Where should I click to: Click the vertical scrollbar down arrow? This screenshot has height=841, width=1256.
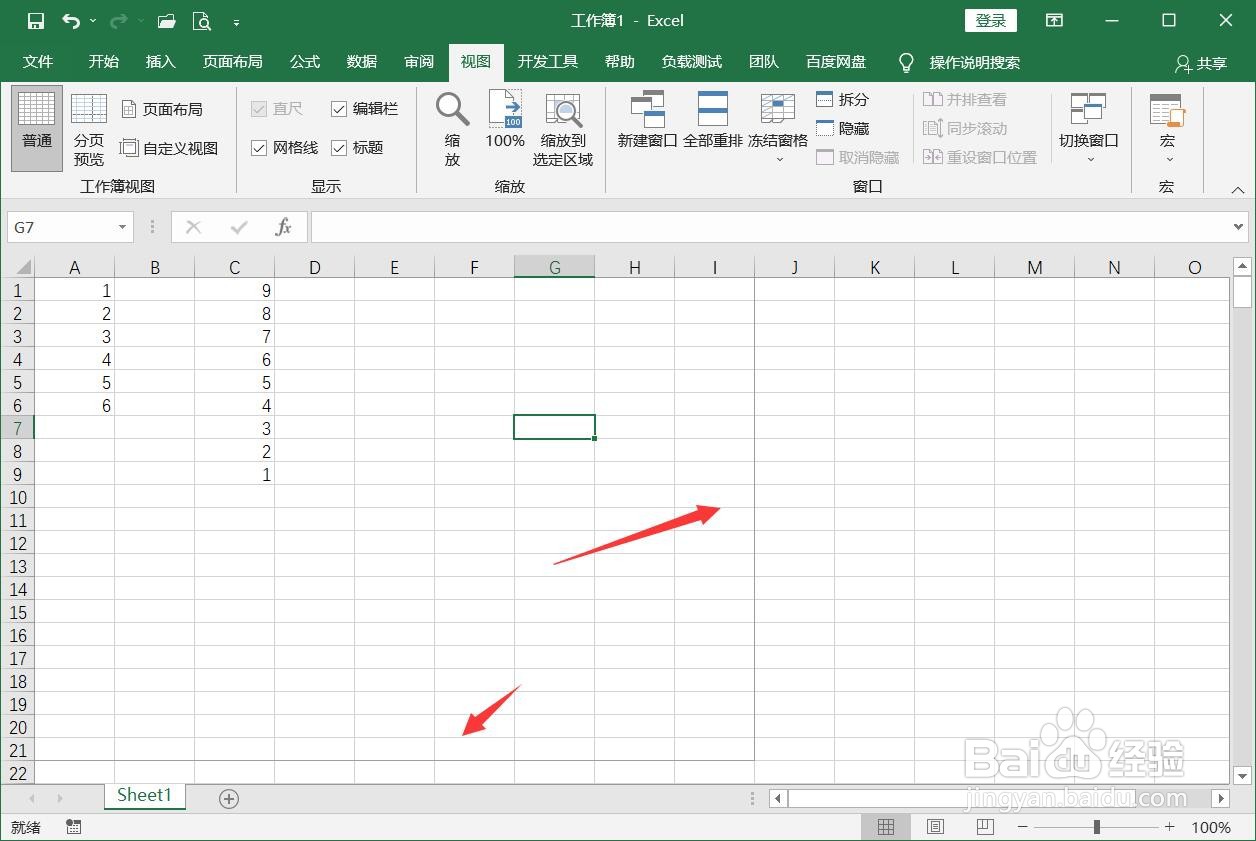pyautogui.click(x=1242, y=775)
